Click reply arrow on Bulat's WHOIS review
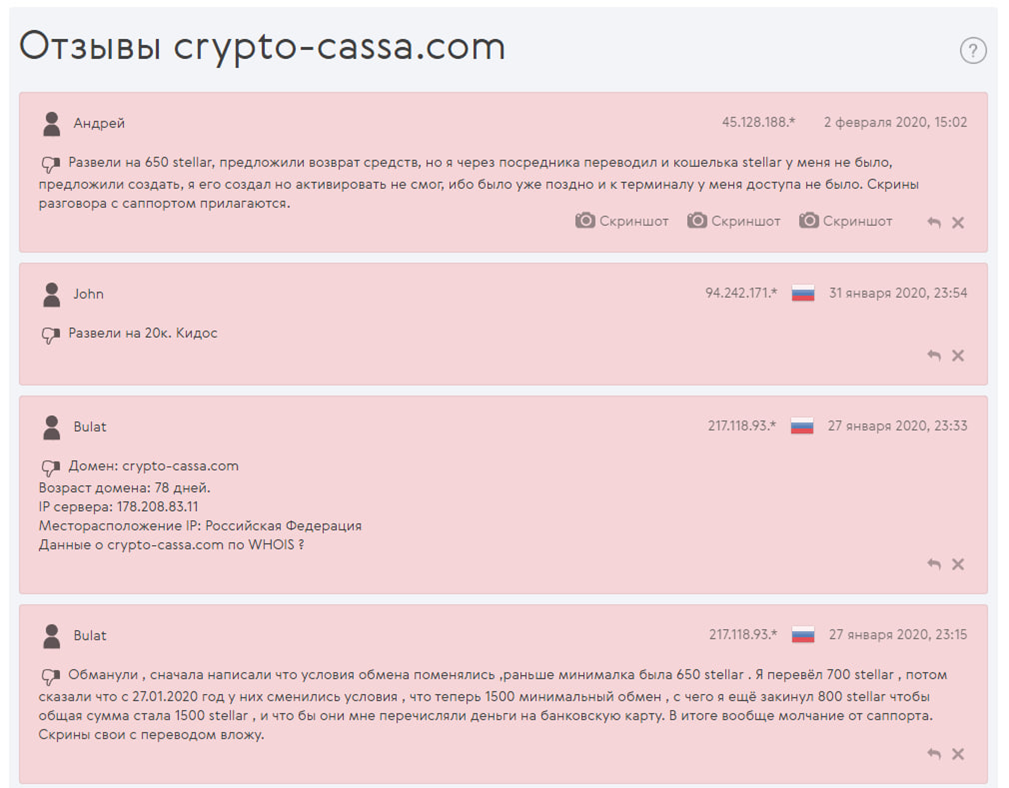Image resolution: width=1009 pixels, height=788 pixels. 934,565
